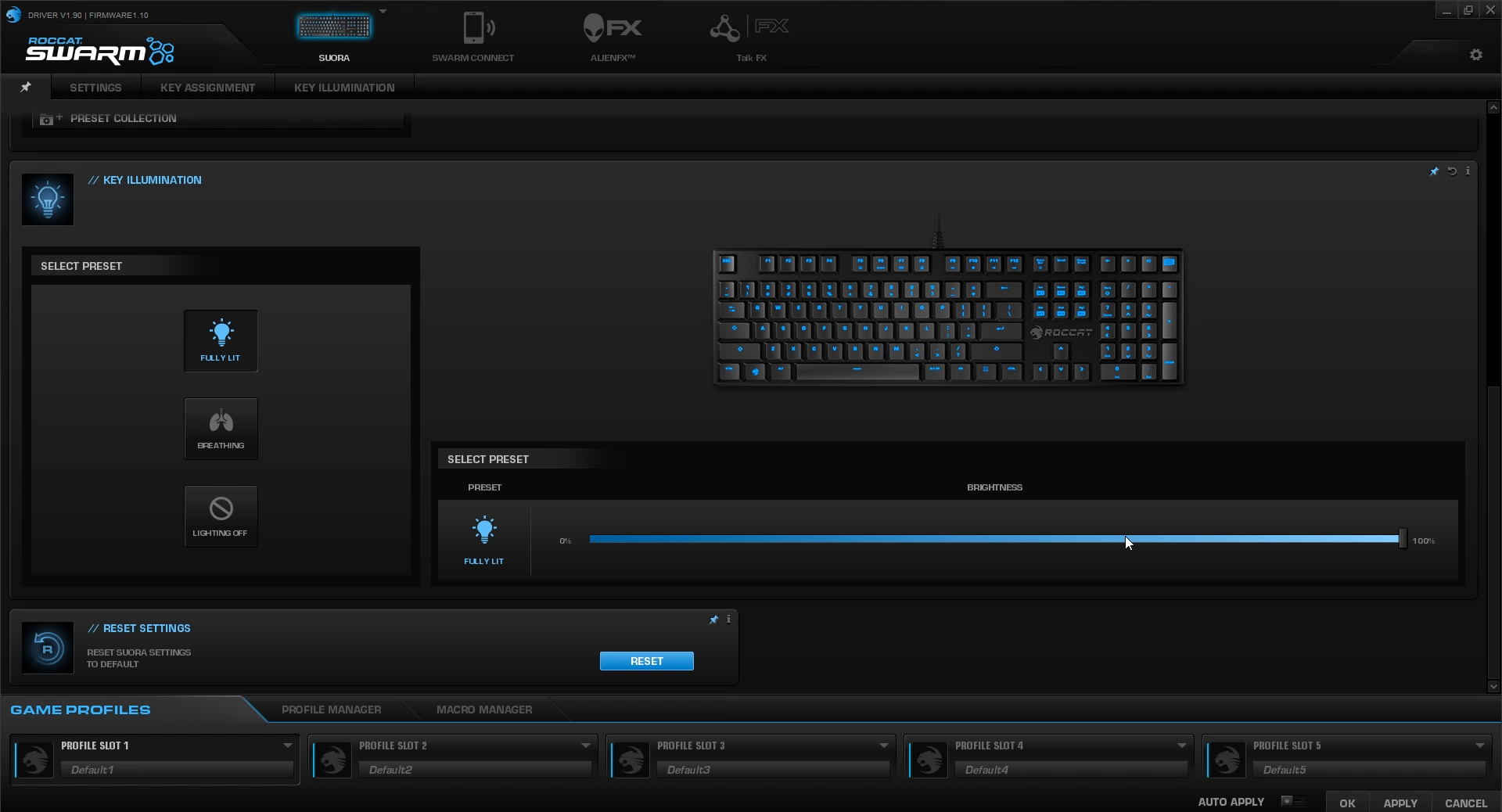Toggle the Auto Apply switch
This screenshot has height=812, width=1502.
1293,801
